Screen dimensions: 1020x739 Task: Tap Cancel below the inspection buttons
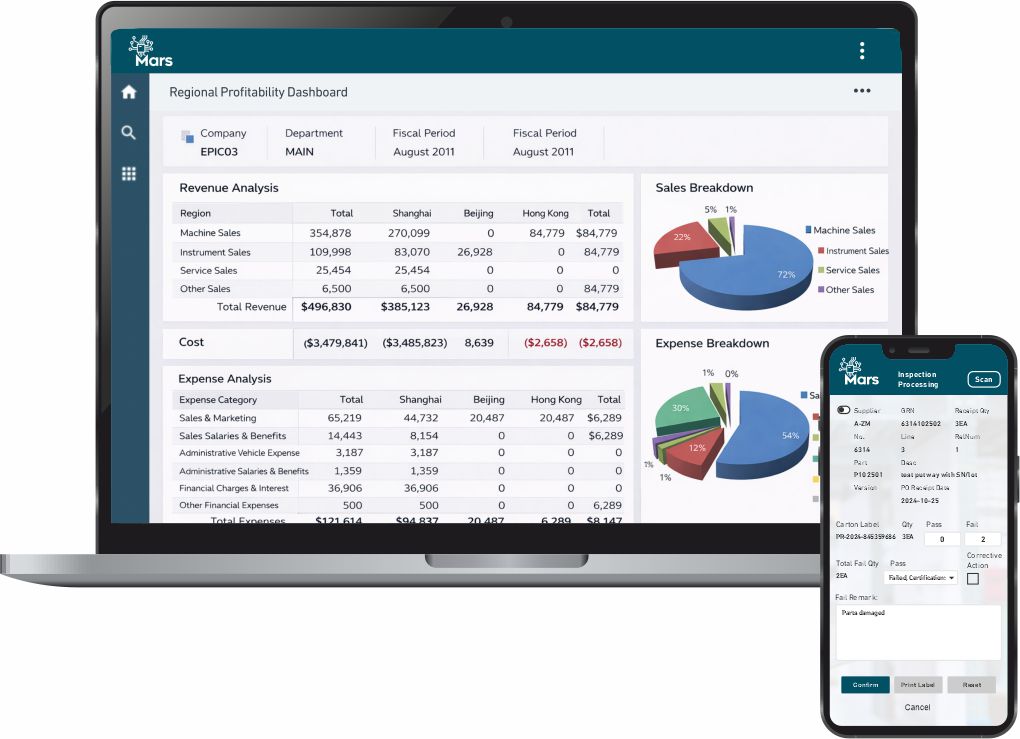click(x=918, y=707)
